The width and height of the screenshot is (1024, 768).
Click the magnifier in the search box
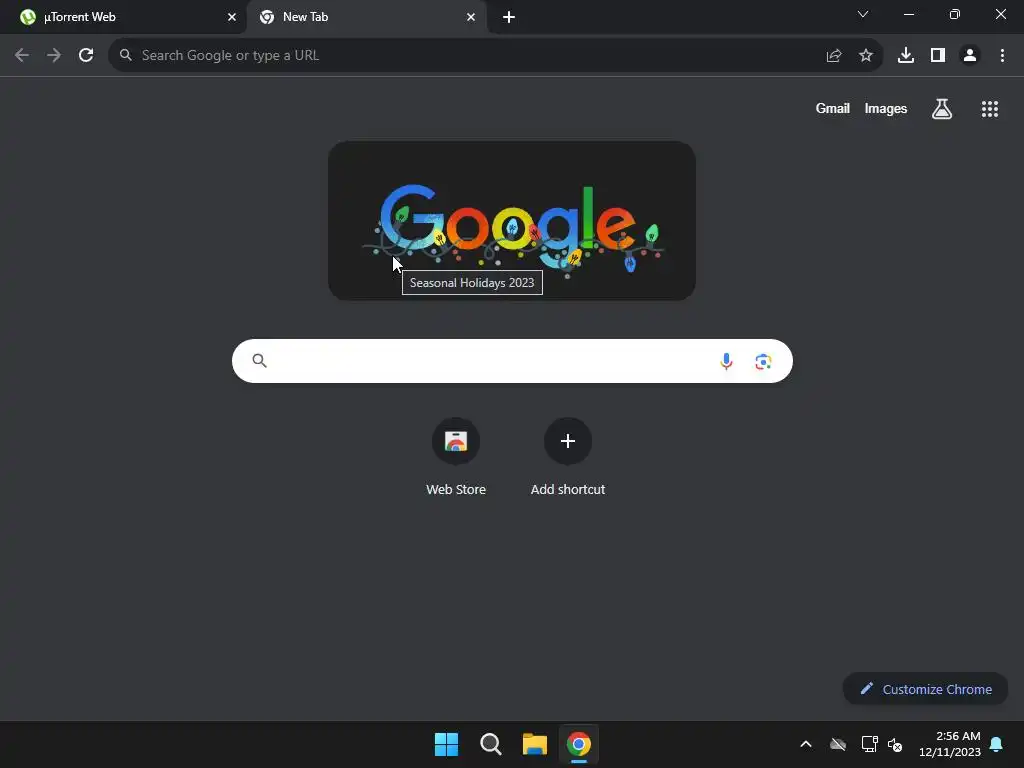click(x=259, y=360)
